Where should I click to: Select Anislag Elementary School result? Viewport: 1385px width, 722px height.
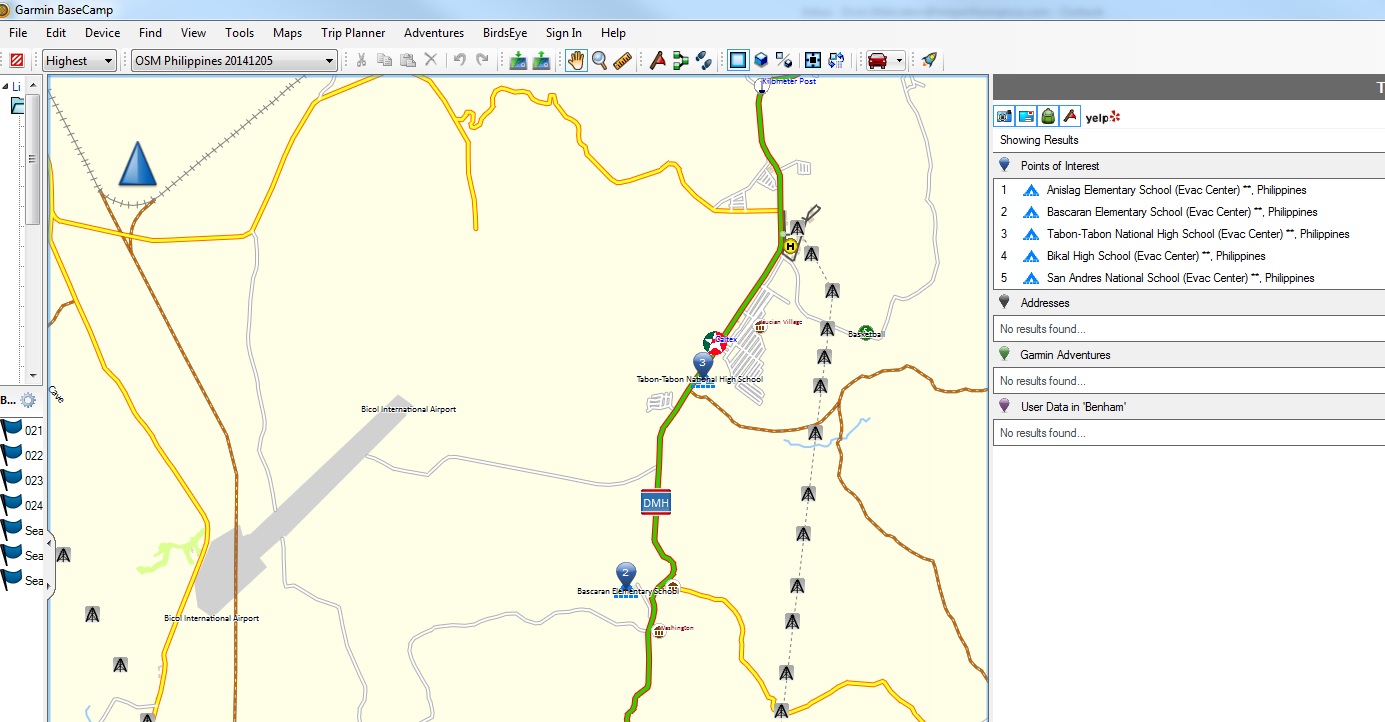[1189, 190]
